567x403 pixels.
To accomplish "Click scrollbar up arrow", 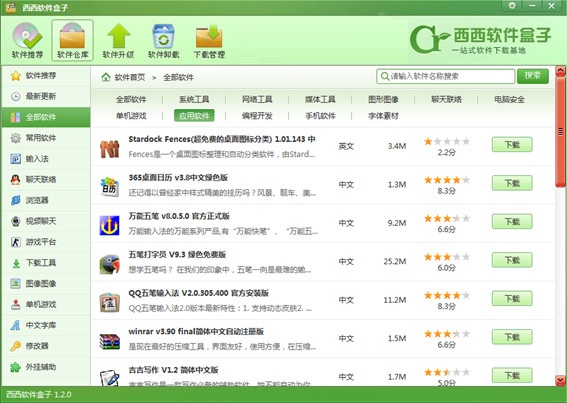I will click(560, 71).
